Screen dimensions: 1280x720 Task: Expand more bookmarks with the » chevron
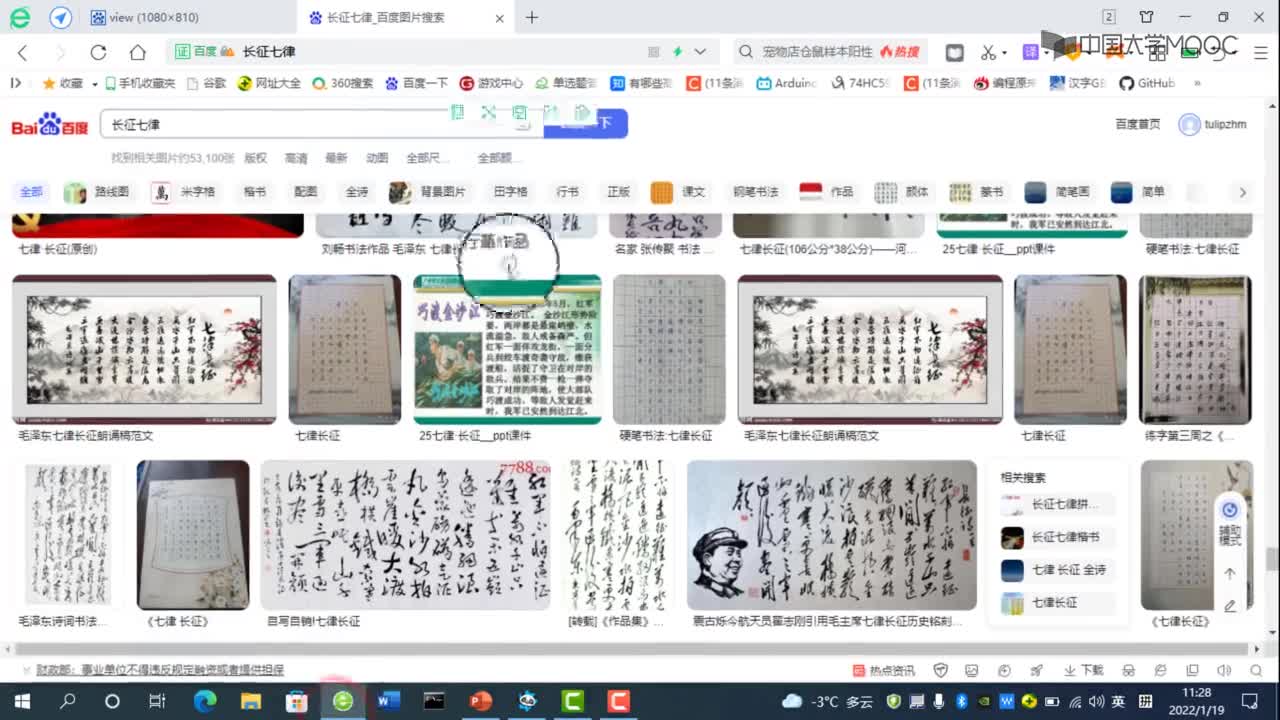pyautogui.click(x=1197, y=83)
